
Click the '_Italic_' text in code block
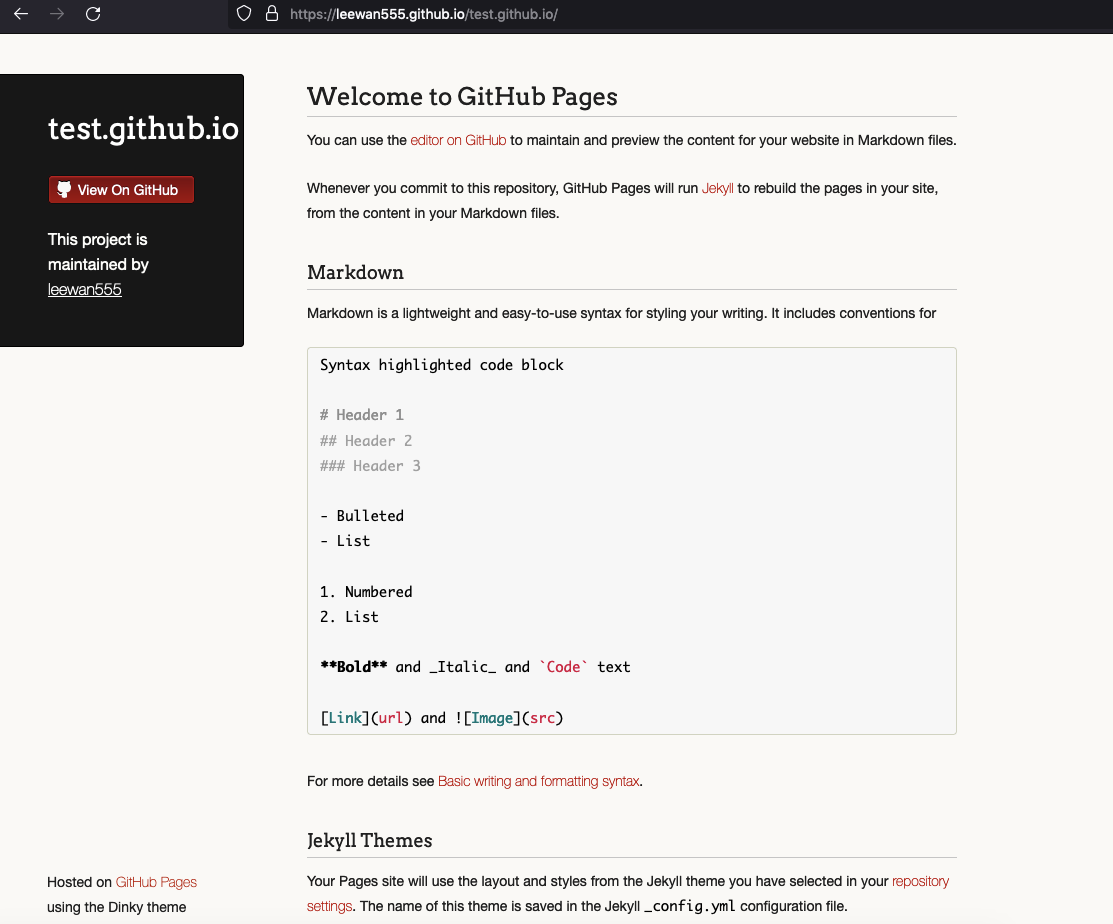pyautogui.click(x=463, y=667)
